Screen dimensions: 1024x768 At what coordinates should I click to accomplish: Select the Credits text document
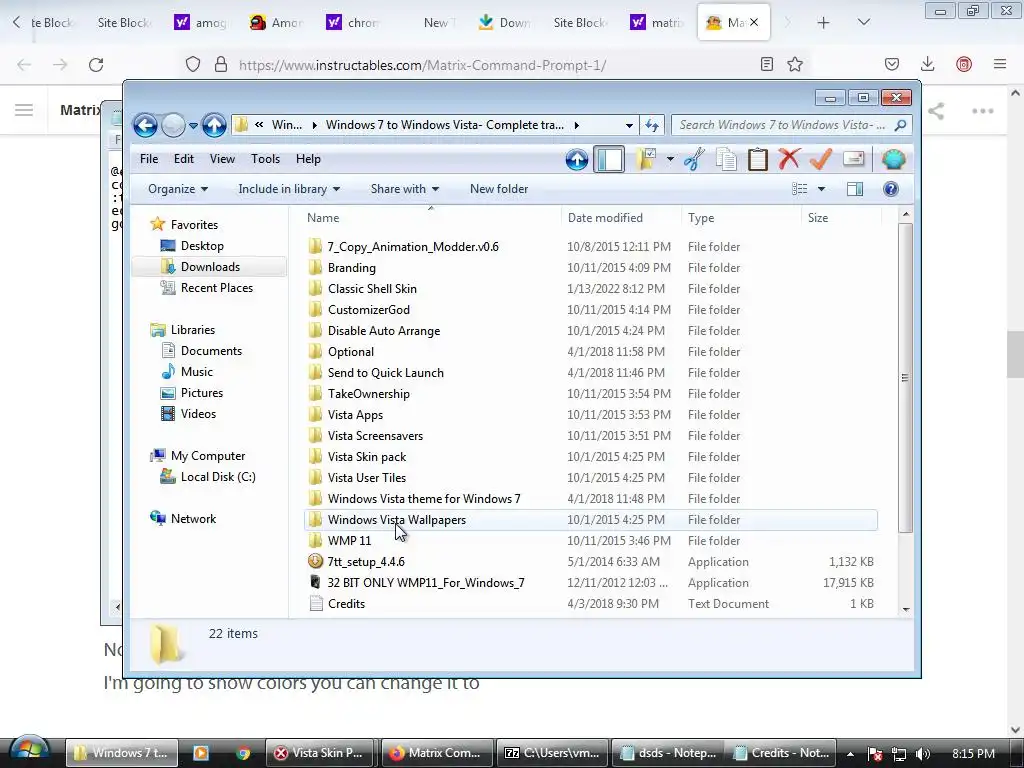346,603
